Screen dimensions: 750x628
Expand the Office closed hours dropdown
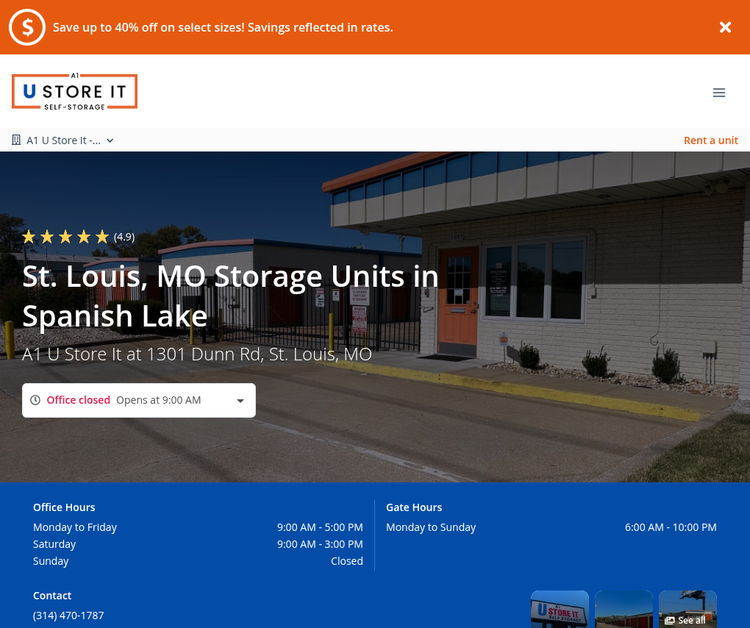click(x=139, y=400)
